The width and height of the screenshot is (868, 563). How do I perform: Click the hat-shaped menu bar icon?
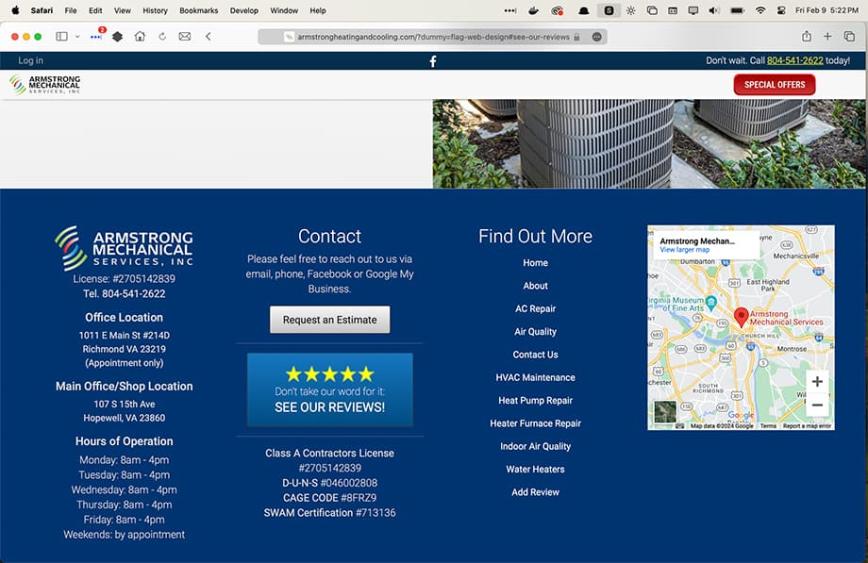(583, 11)
